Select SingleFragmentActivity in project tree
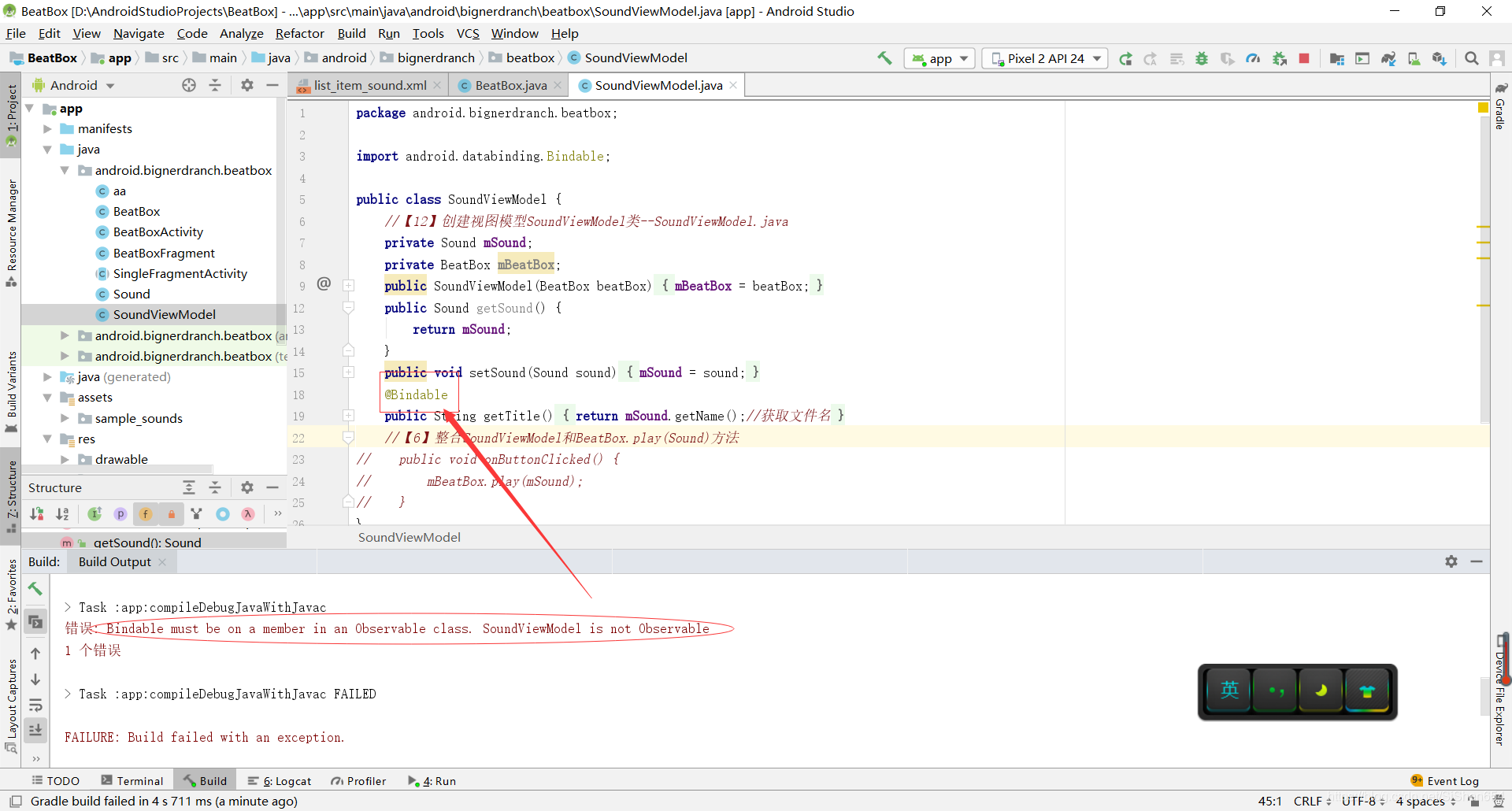The height and width of the screenshot is (811, 1512). click(x=180, y=273)
